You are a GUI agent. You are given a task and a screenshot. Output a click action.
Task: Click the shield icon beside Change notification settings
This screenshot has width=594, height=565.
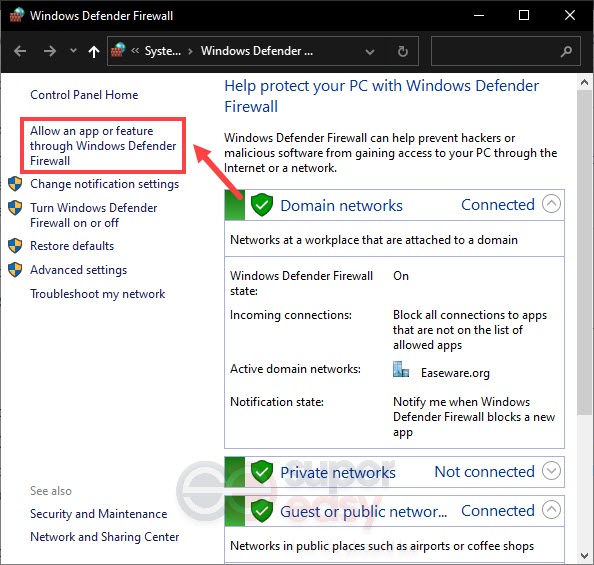15,184
